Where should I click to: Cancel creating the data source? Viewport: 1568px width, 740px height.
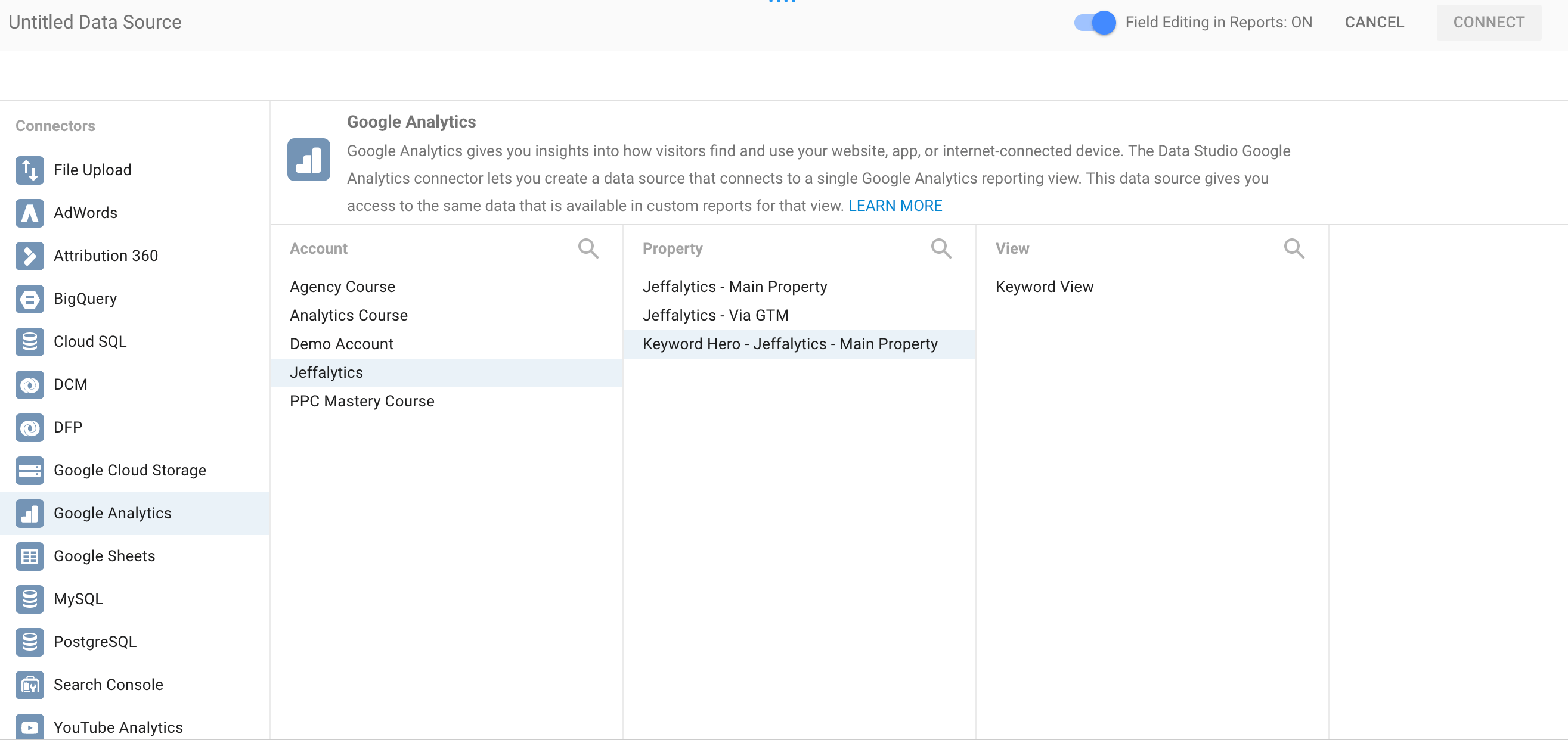pyautogui.click(x=1374, y=23)
